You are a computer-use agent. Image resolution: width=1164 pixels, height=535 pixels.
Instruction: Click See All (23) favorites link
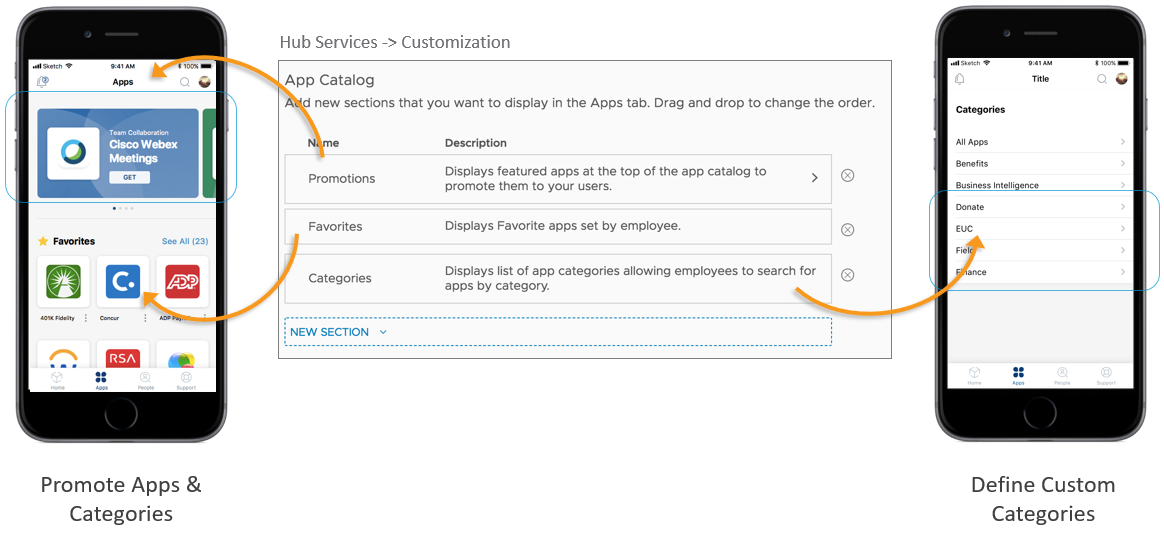click(184, 242)
